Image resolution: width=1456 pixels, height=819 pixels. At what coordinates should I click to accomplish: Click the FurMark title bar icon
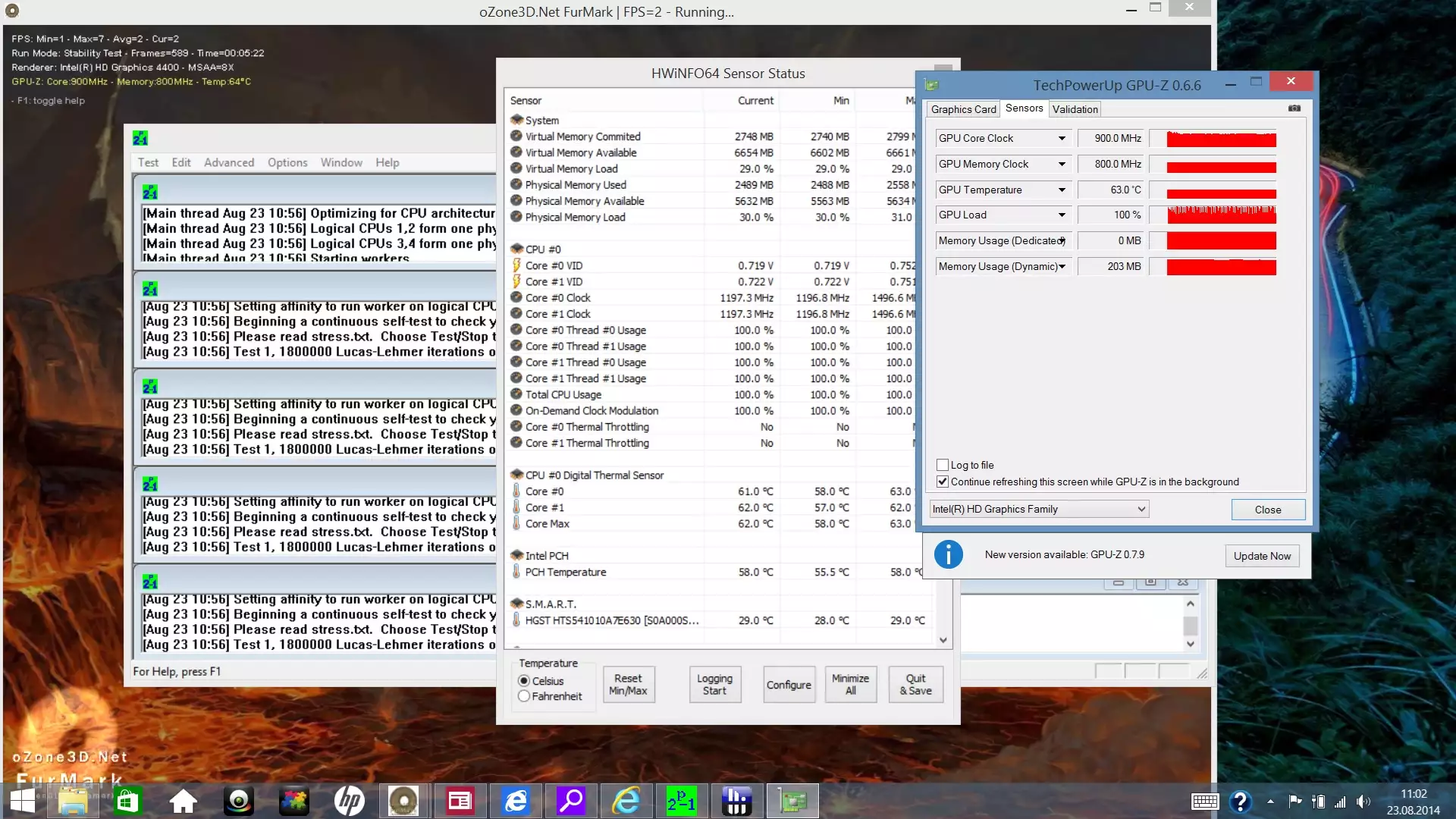tap(12, 11)
